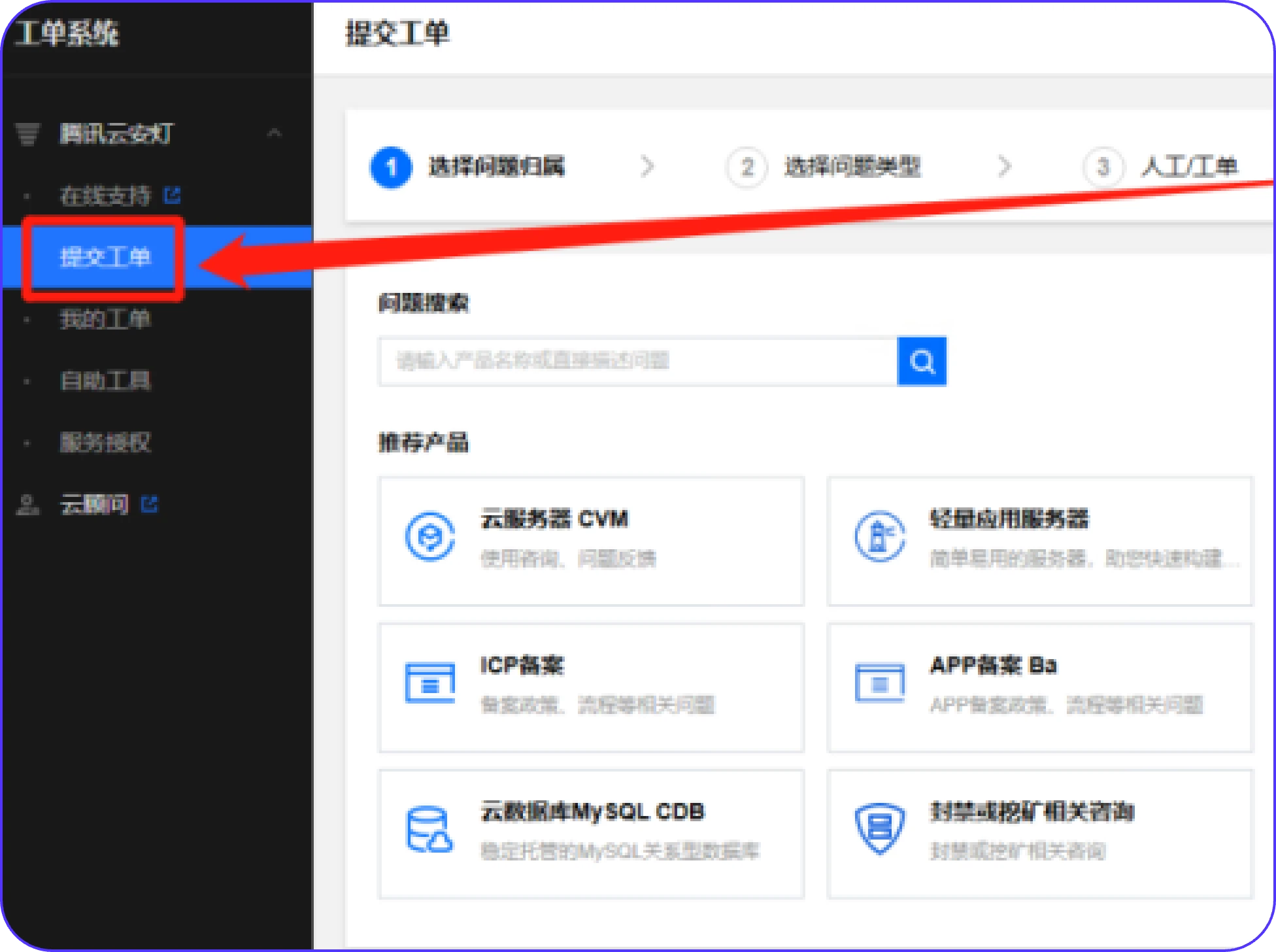Click the ICP备案 window icon

click(x=429, y=683)
